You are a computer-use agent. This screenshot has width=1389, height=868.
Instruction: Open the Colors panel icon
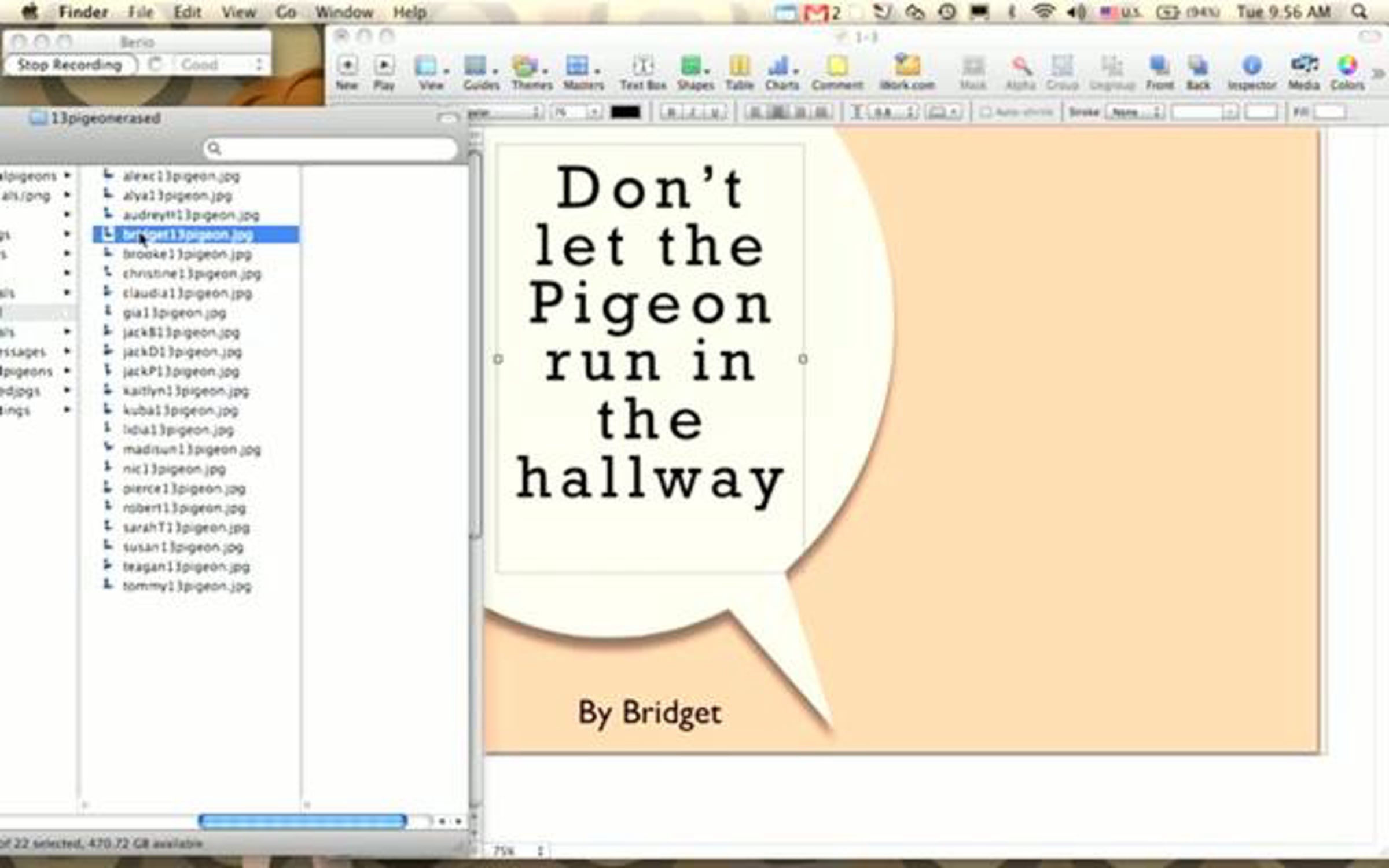coord(1347,65)
